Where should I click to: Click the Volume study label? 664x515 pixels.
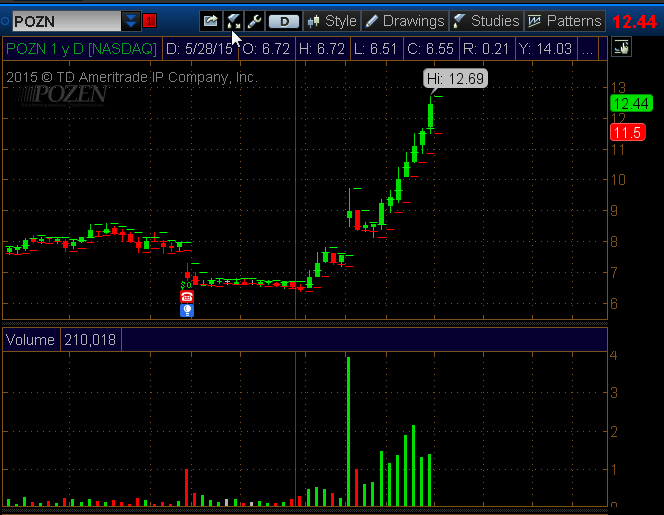(x=30, y=340)
